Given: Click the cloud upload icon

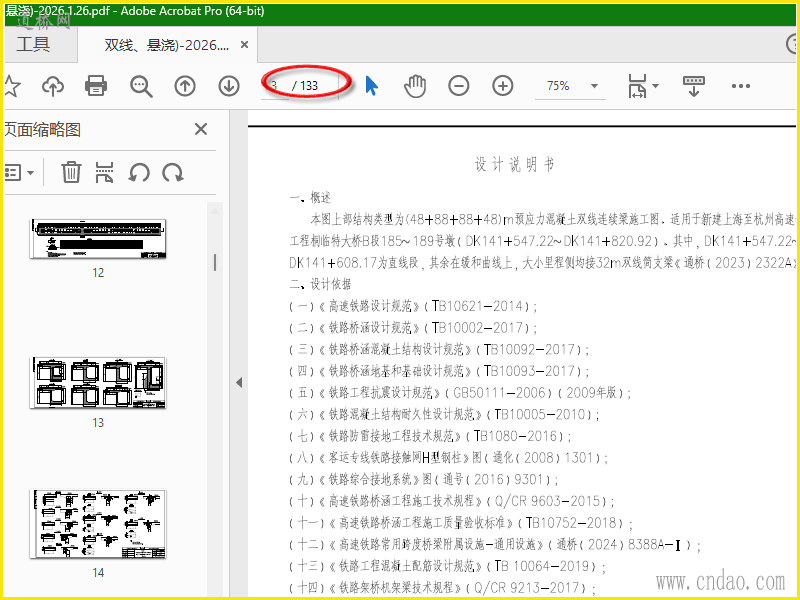Looking at the screenshot, I should (x=53, y=86).
